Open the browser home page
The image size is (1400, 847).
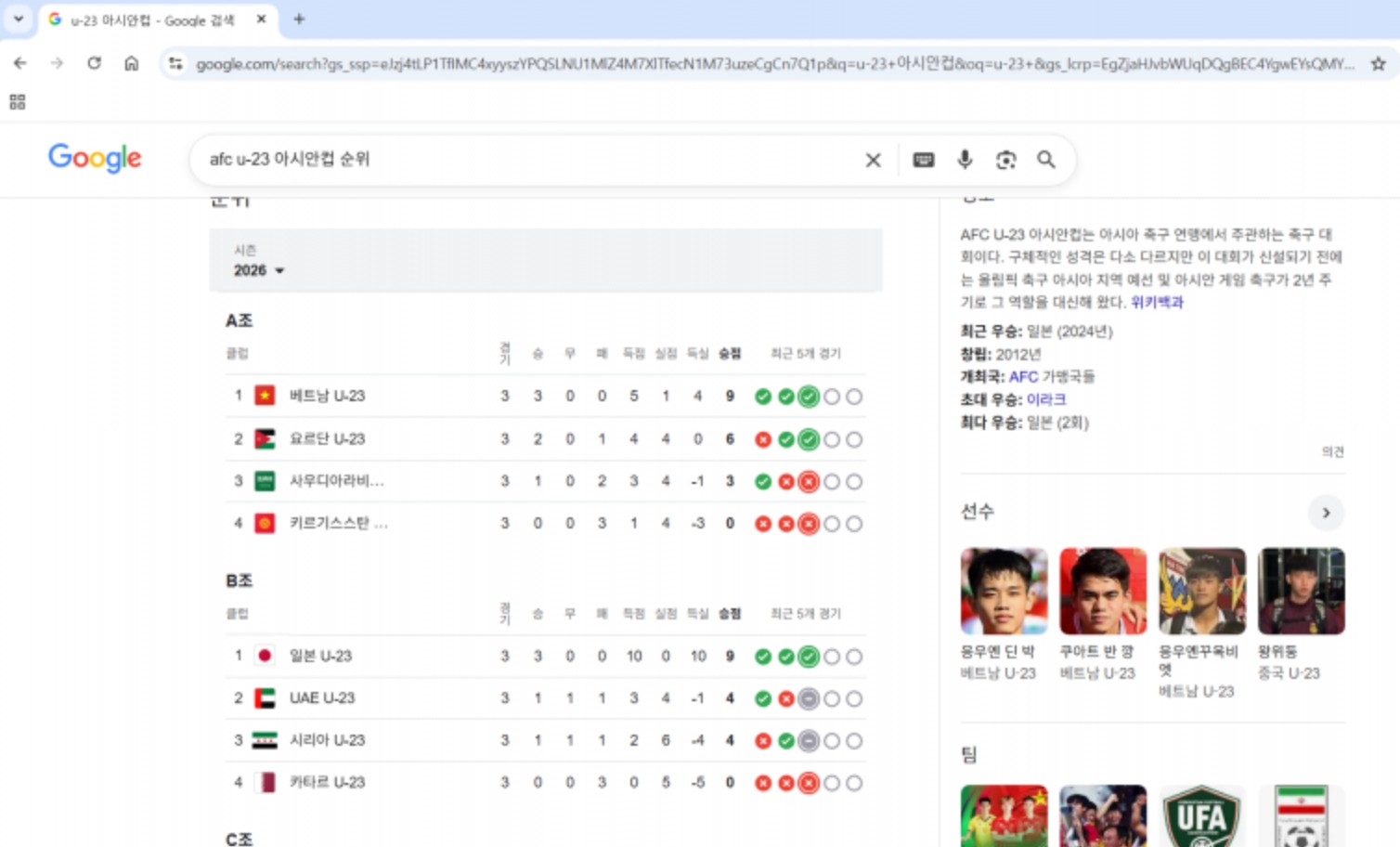point(132,63)
